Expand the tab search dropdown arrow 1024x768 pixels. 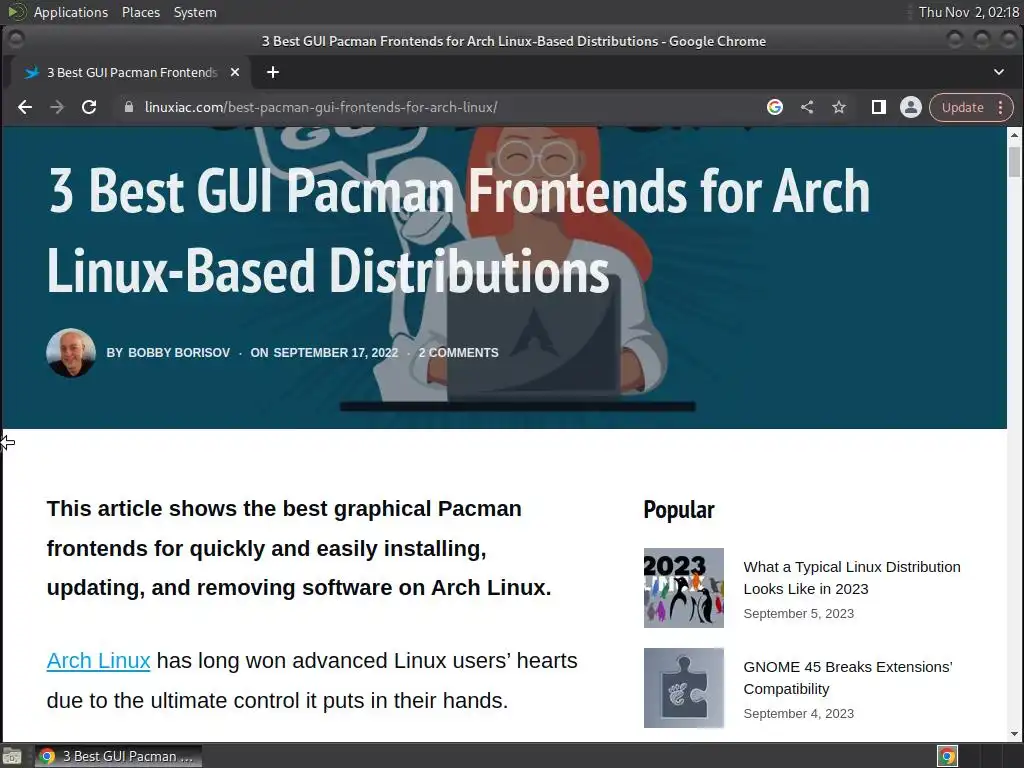click(999, 72)
